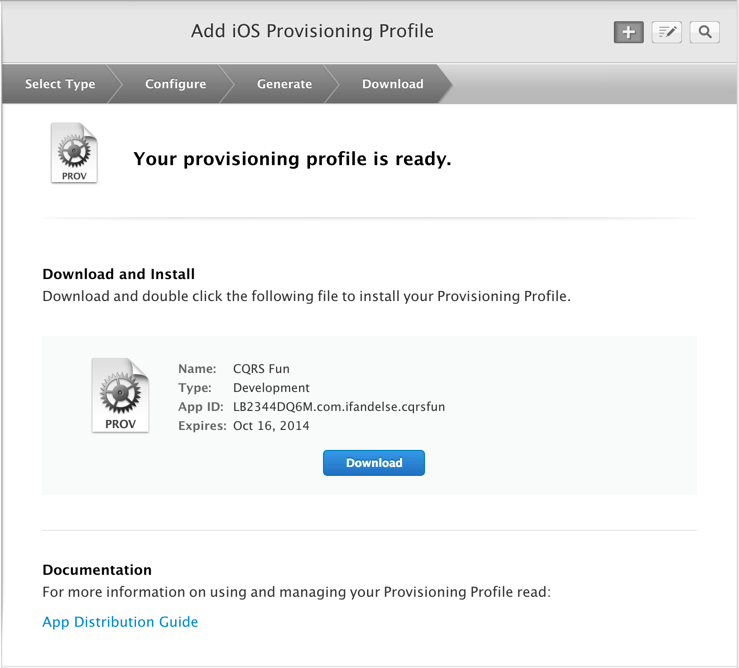Click the 'Your provisioning profile is ready' heading

coord(292,159)
